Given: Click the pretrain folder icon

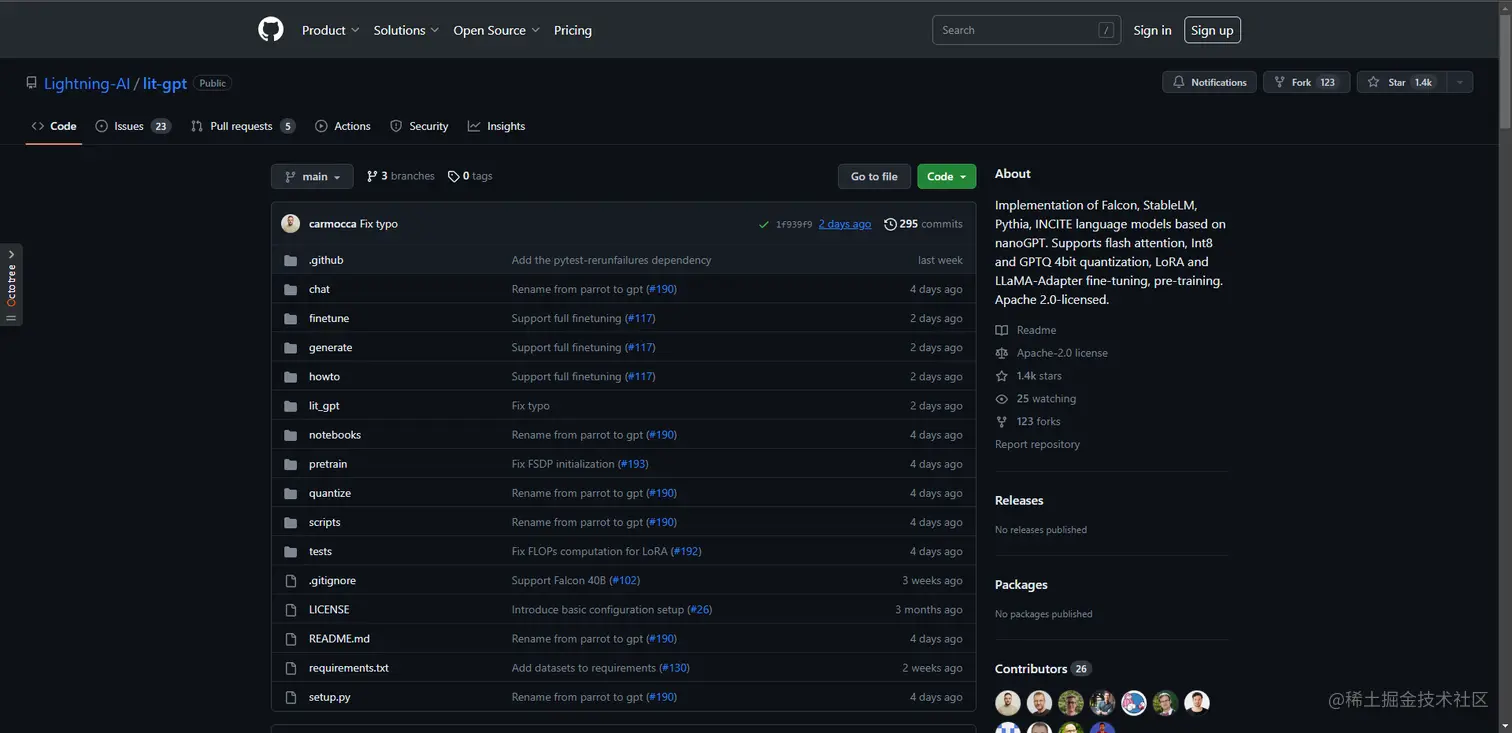Looking at the screenshot, I should point(291,464).
